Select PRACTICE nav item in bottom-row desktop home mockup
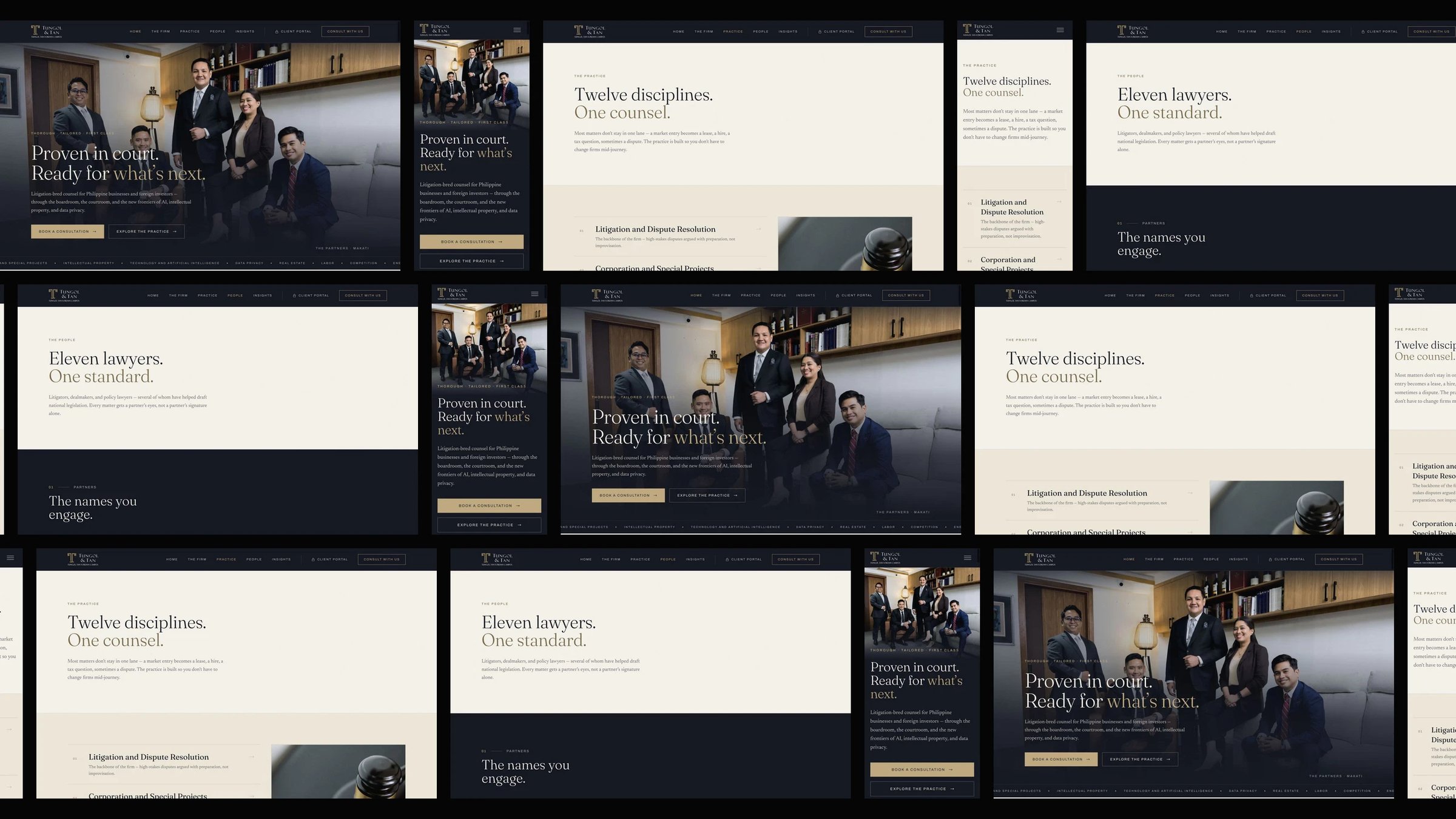Image resolution: width=1456 pixels, height=819 pixels. pyautogui.click(x=1184, y=559)
